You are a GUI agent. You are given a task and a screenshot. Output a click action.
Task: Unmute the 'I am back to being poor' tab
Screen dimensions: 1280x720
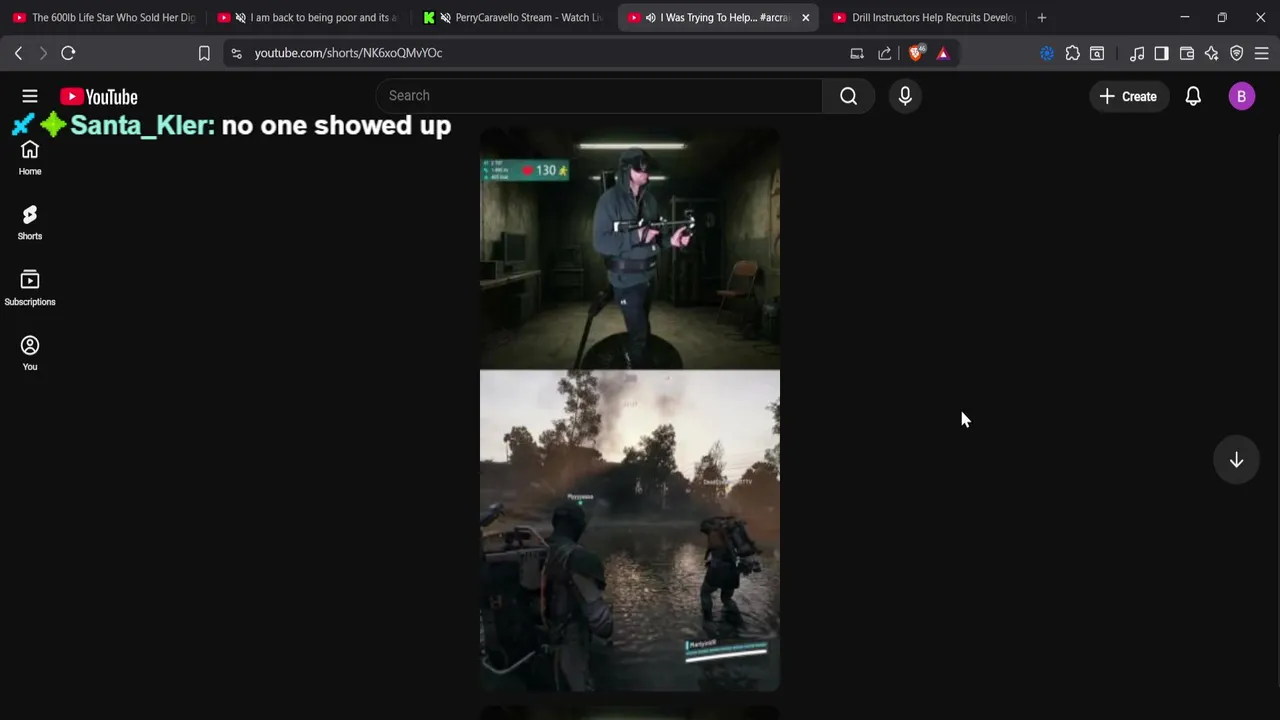(x=240, y=17)
